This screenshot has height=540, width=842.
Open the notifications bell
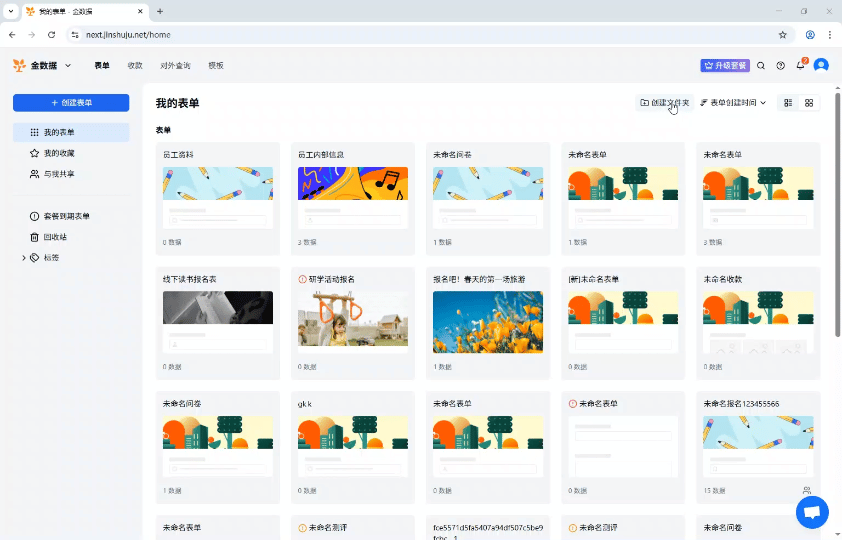pyautogui.click(x=800, y=66)
